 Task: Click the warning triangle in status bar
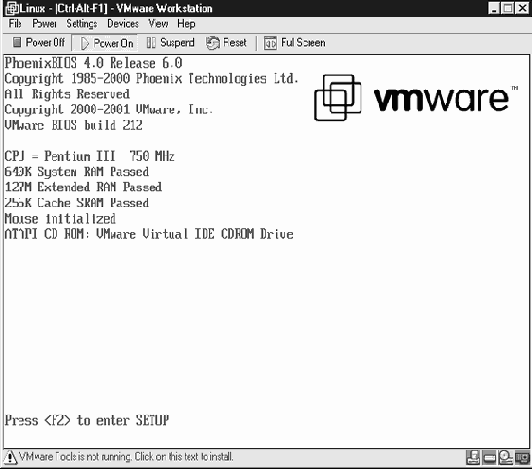point(11,457)
